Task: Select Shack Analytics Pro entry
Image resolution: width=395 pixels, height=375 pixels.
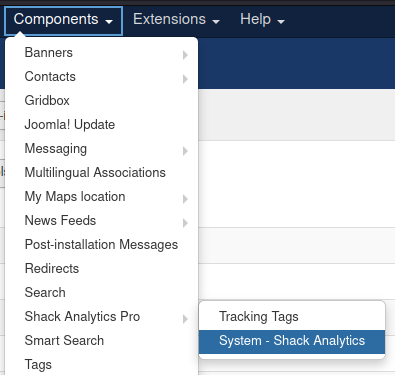Action: point(102,317)
